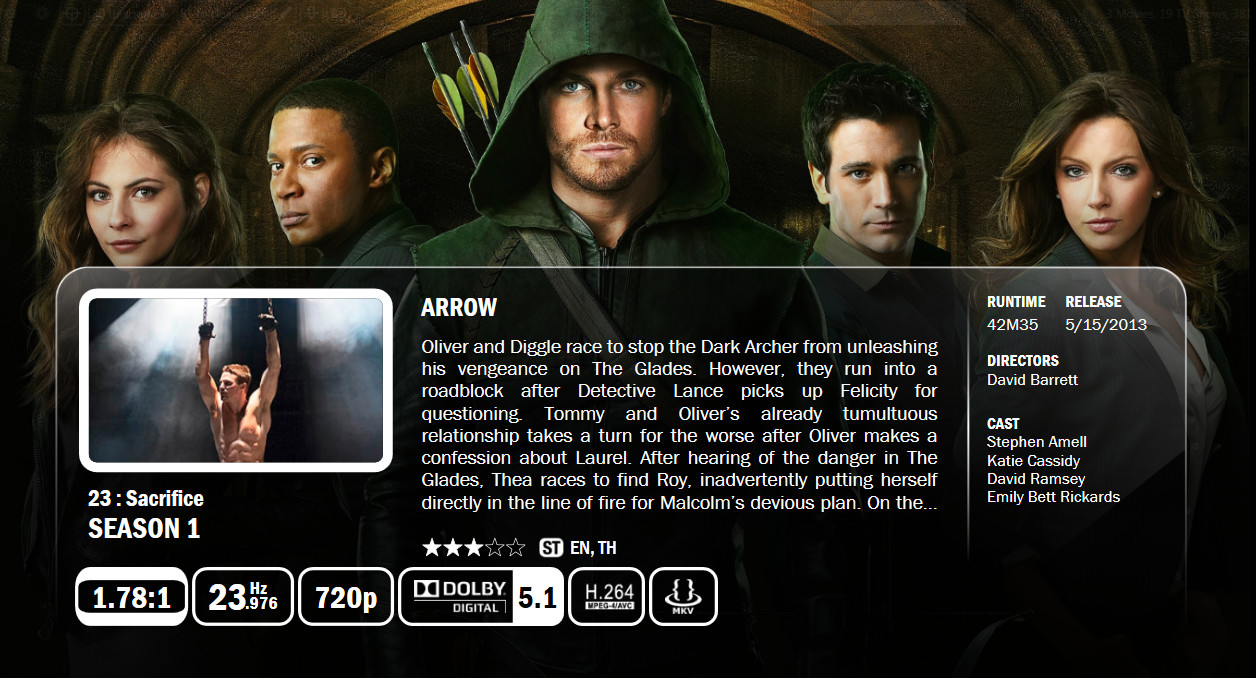
Task: Click cast member Katie Cassidy
Action: [1033, 461]
